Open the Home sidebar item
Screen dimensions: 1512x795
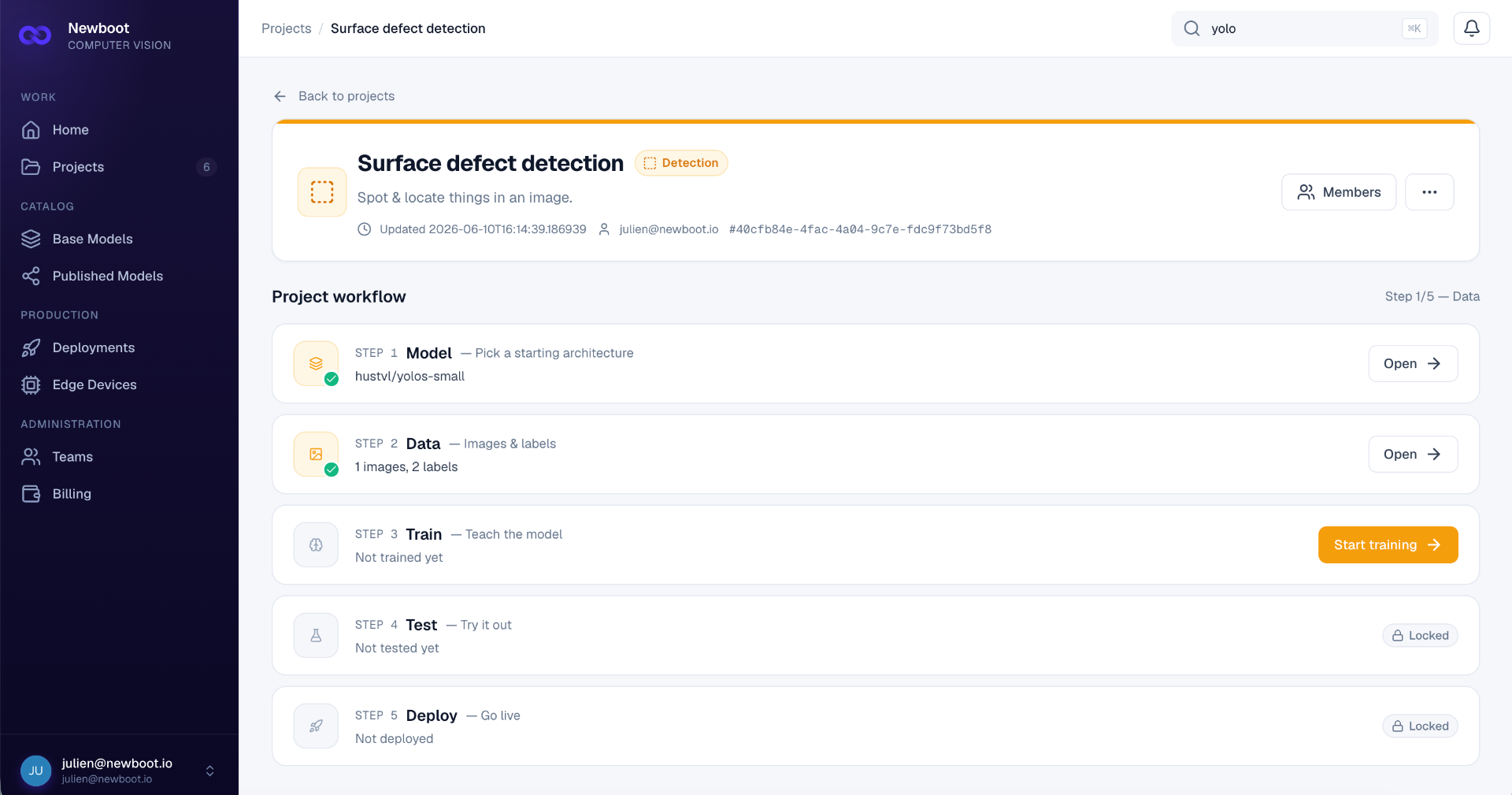pos(119,130)
